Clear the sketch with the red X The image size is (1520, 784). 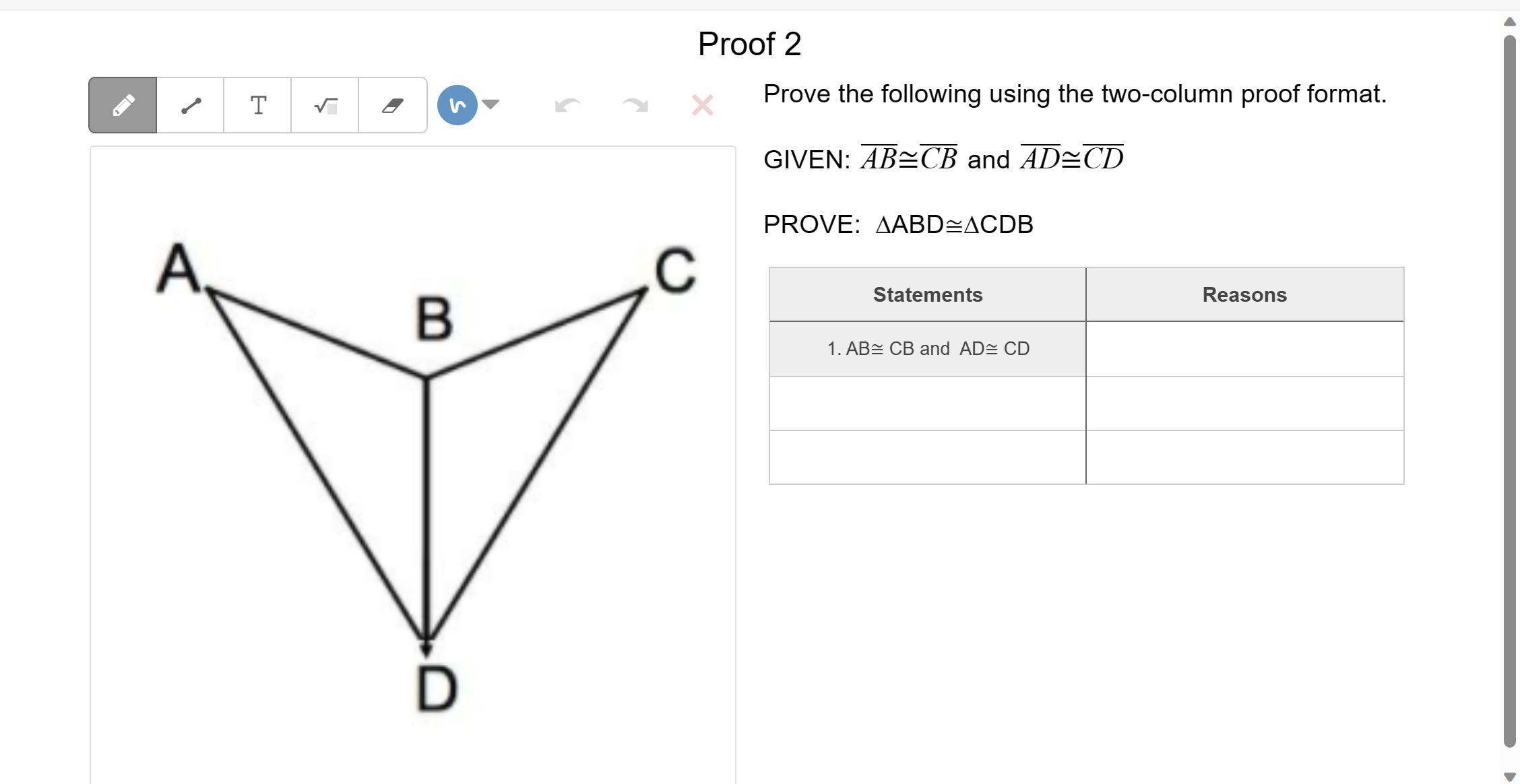(702, 105)
